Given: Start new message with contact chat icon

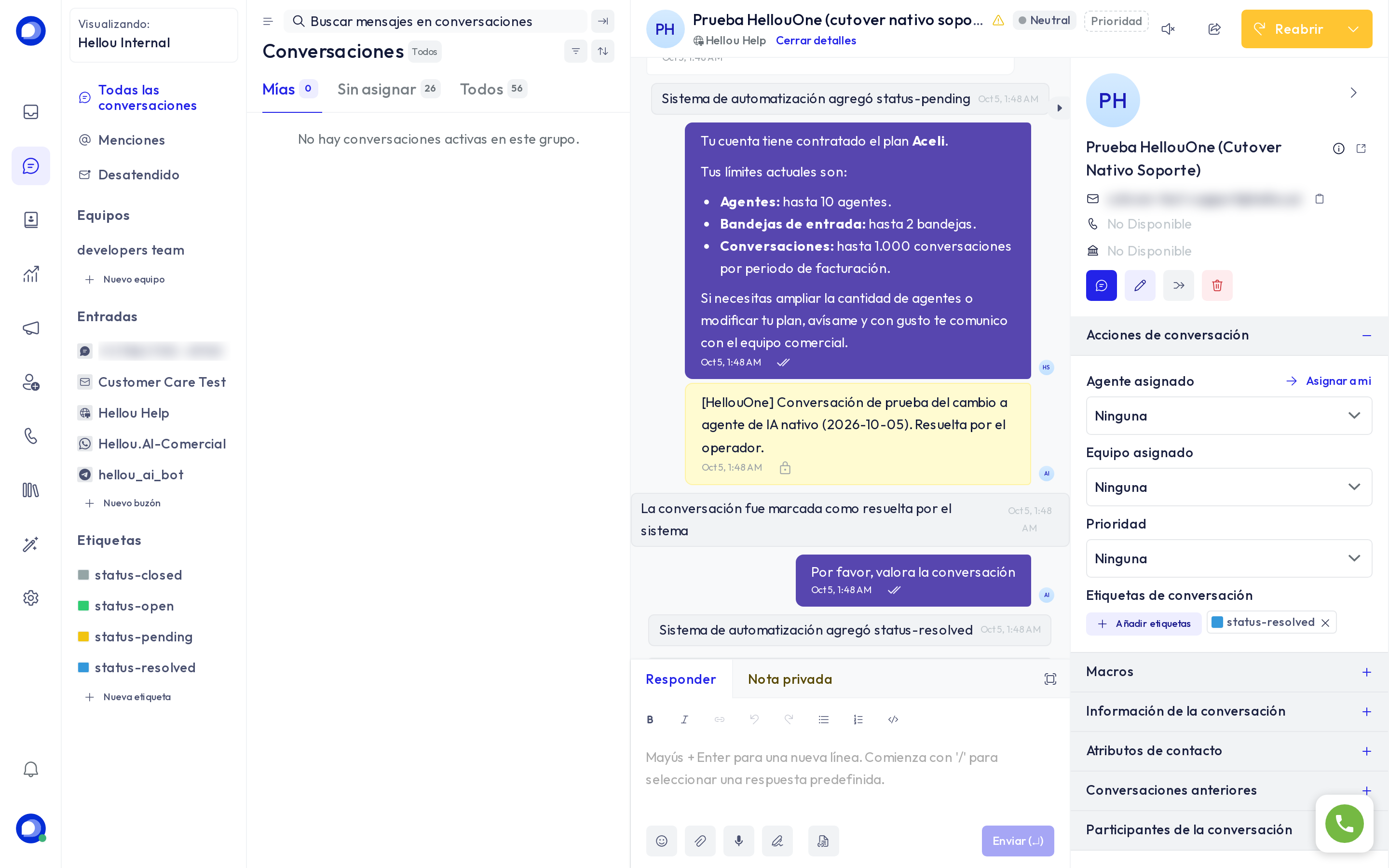Looking at the screenshot, I should (x=1101, y=285).
